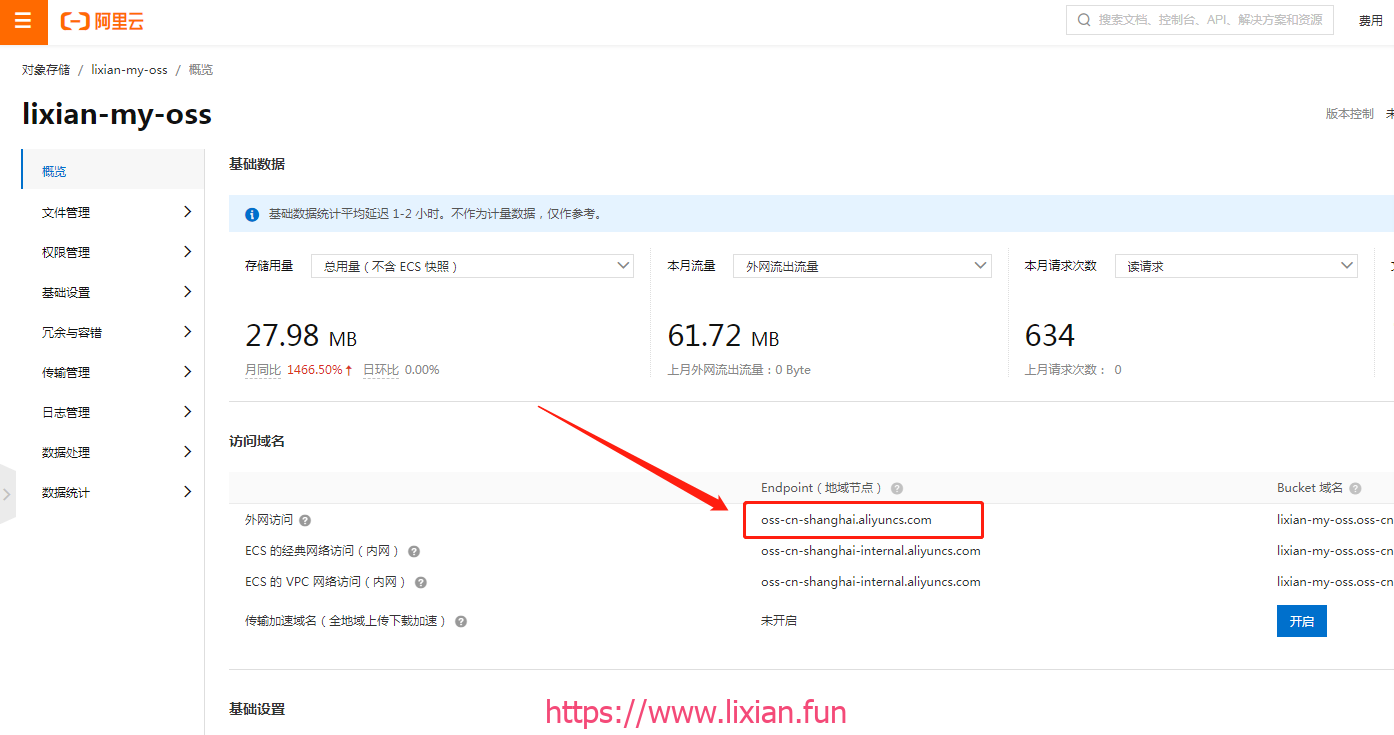Image resolution: width=1394 pixels, height=735 pixels.
Task: Click 对象存储 breadcrumb link
Action: pyautogui.click(x=46, y=70)
